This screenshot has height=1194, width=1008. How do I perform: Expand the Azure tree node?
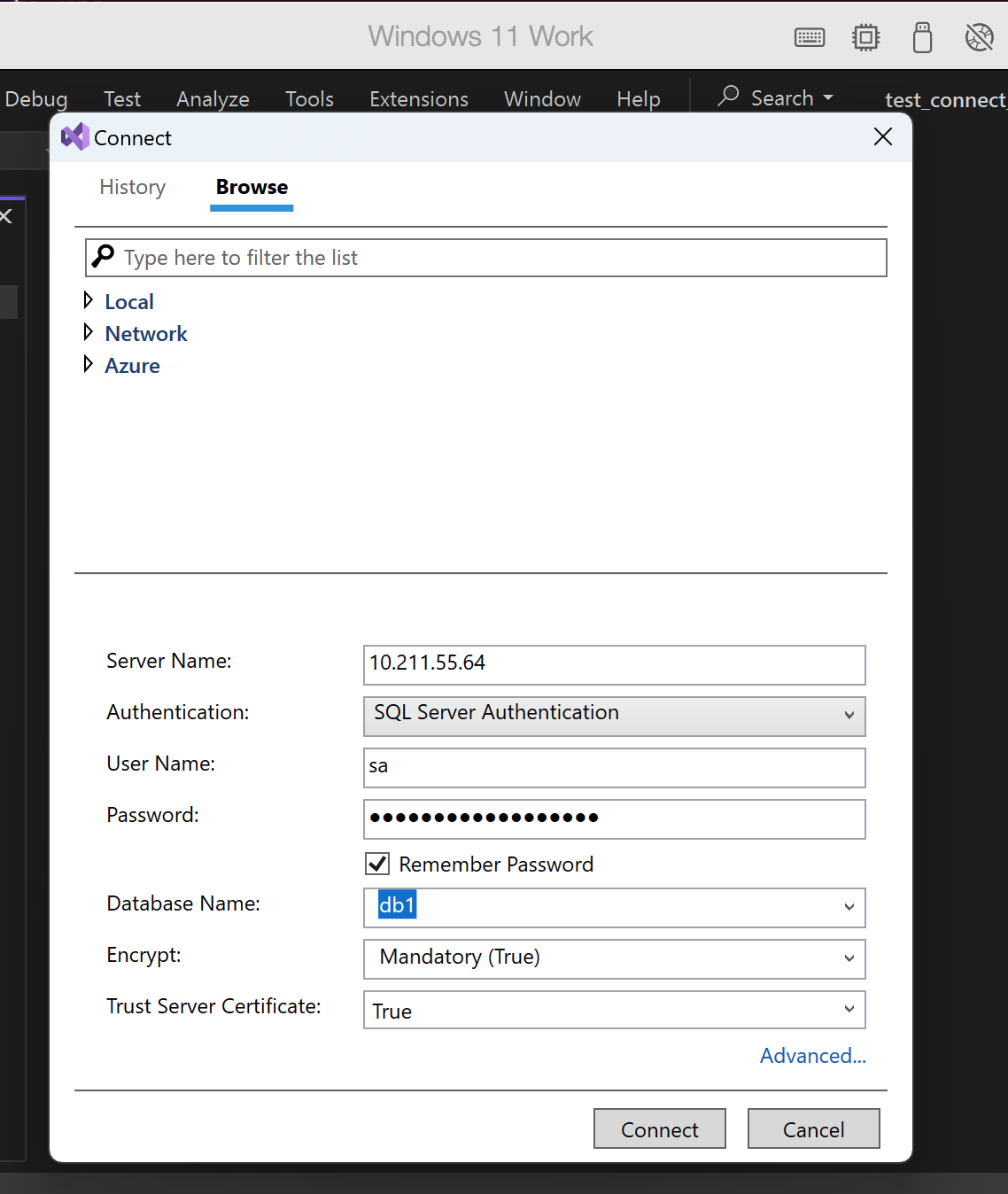coord(88,365)
